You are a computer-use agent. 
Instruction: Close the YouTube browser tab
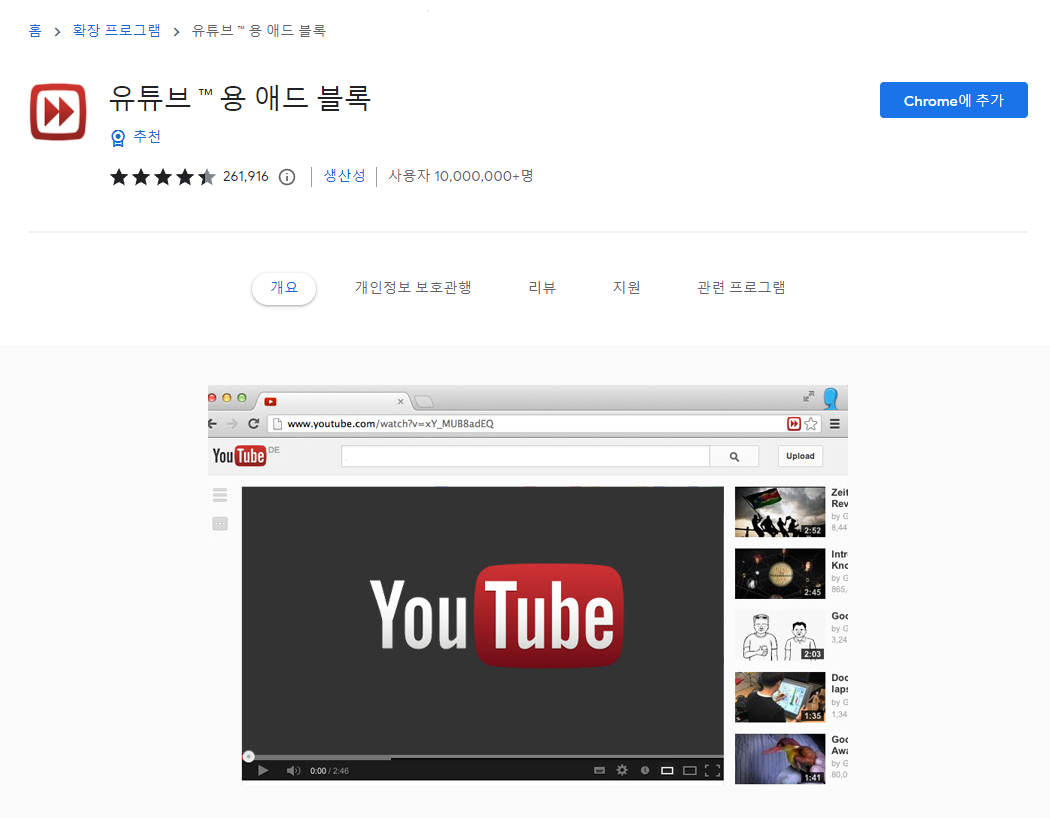(400, 402)
